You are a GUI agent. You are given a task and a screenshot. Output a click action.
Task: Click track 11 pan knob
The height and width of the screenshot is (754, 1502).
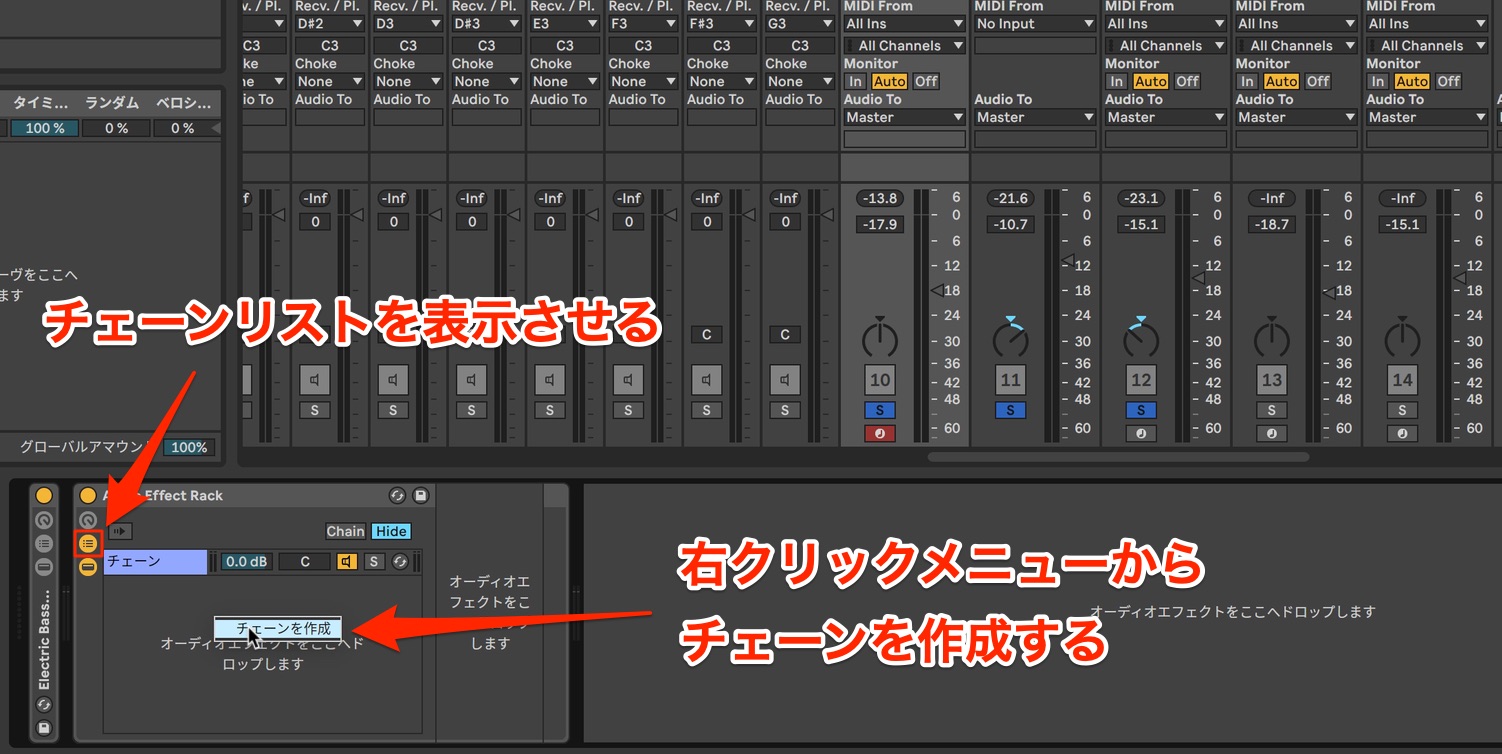1010,337
